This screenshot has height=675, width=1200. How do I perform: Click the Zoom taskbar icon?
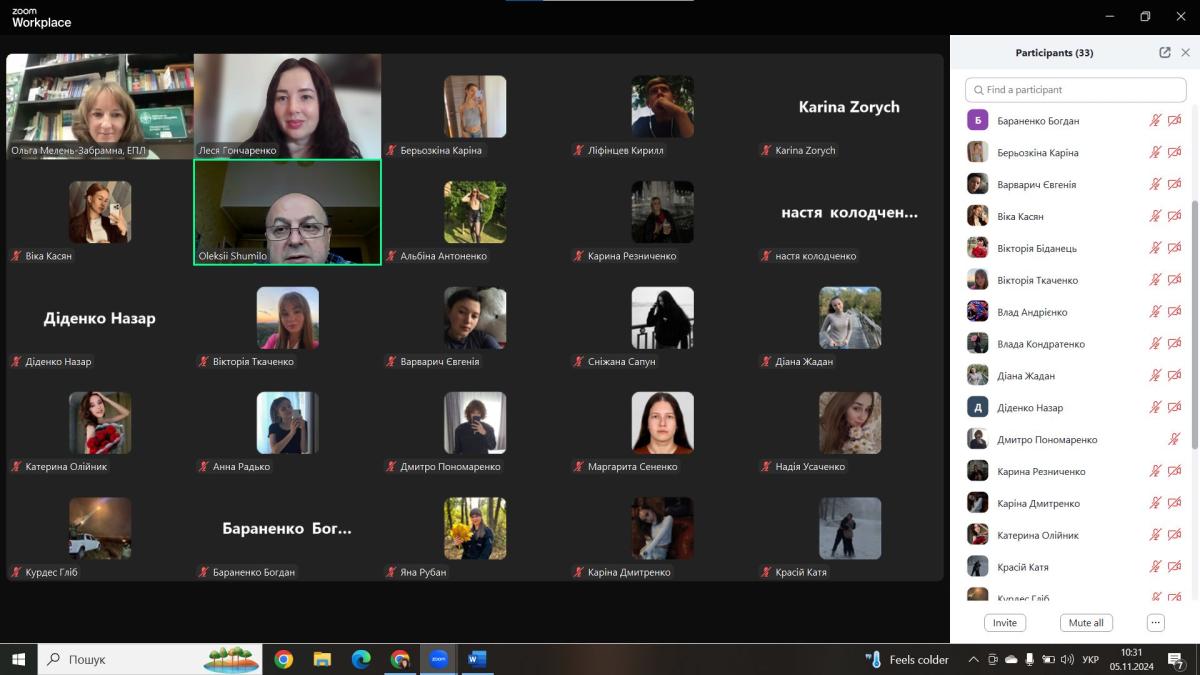pos(438,660)
